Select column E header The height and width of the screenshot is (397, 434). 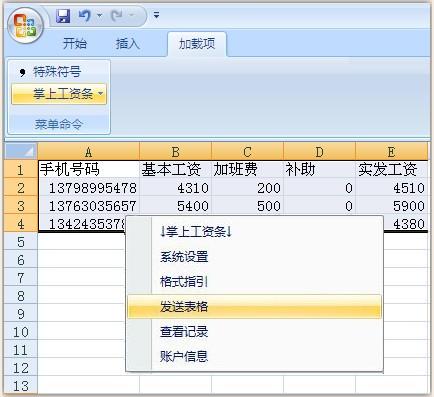coord(392,152)
